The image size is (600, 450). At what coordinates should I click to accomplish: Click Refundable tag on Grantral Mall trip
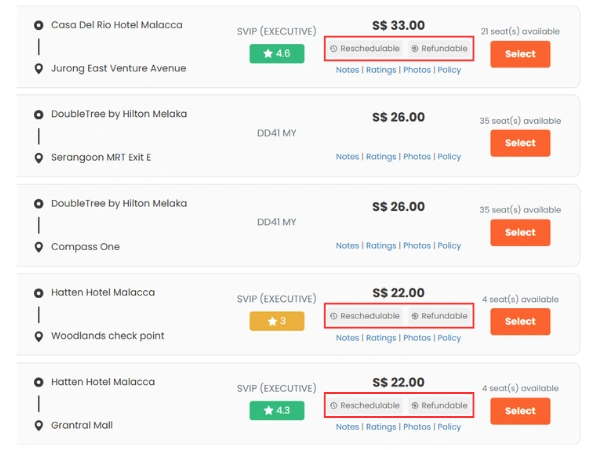coord(439,406)
